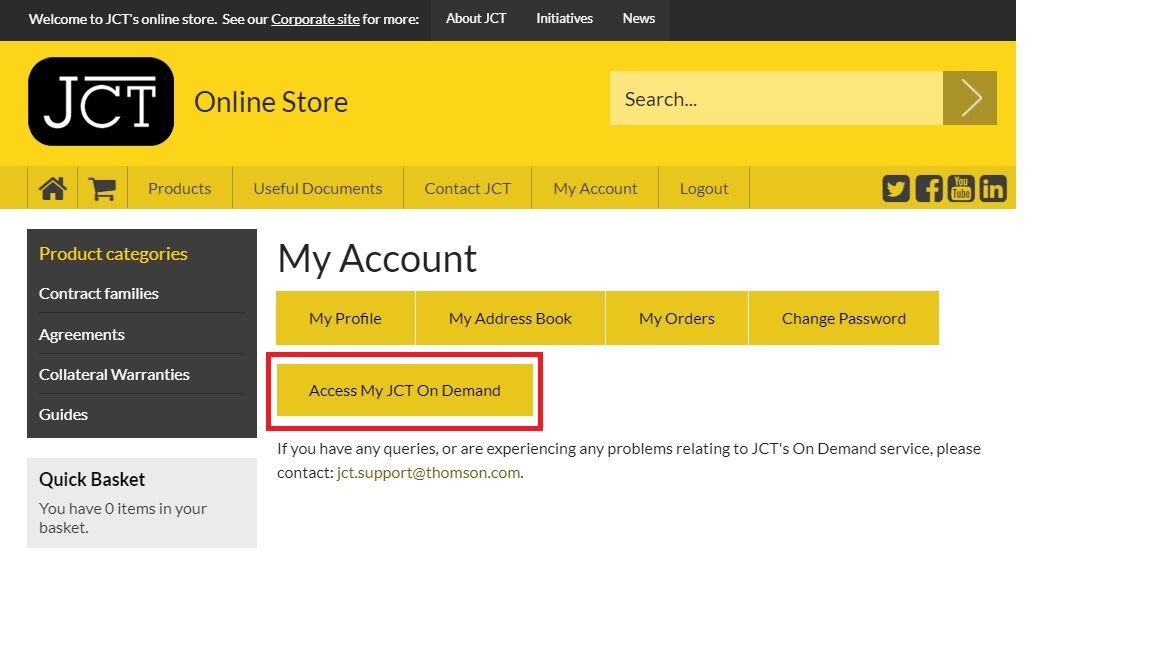View the My Orders tab
Viewport: 1152px width, 648px height.
point(677,318)
